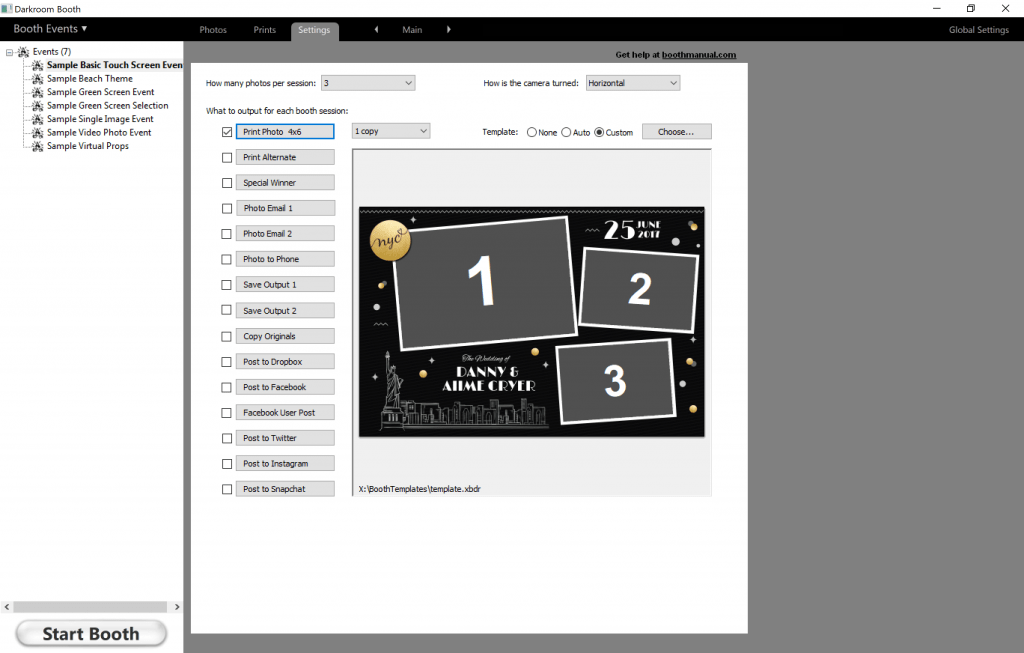This screenshot has width=1024, height=653.
Task: Tick the Post to Instagram checkbox
Action: point(227,464)
